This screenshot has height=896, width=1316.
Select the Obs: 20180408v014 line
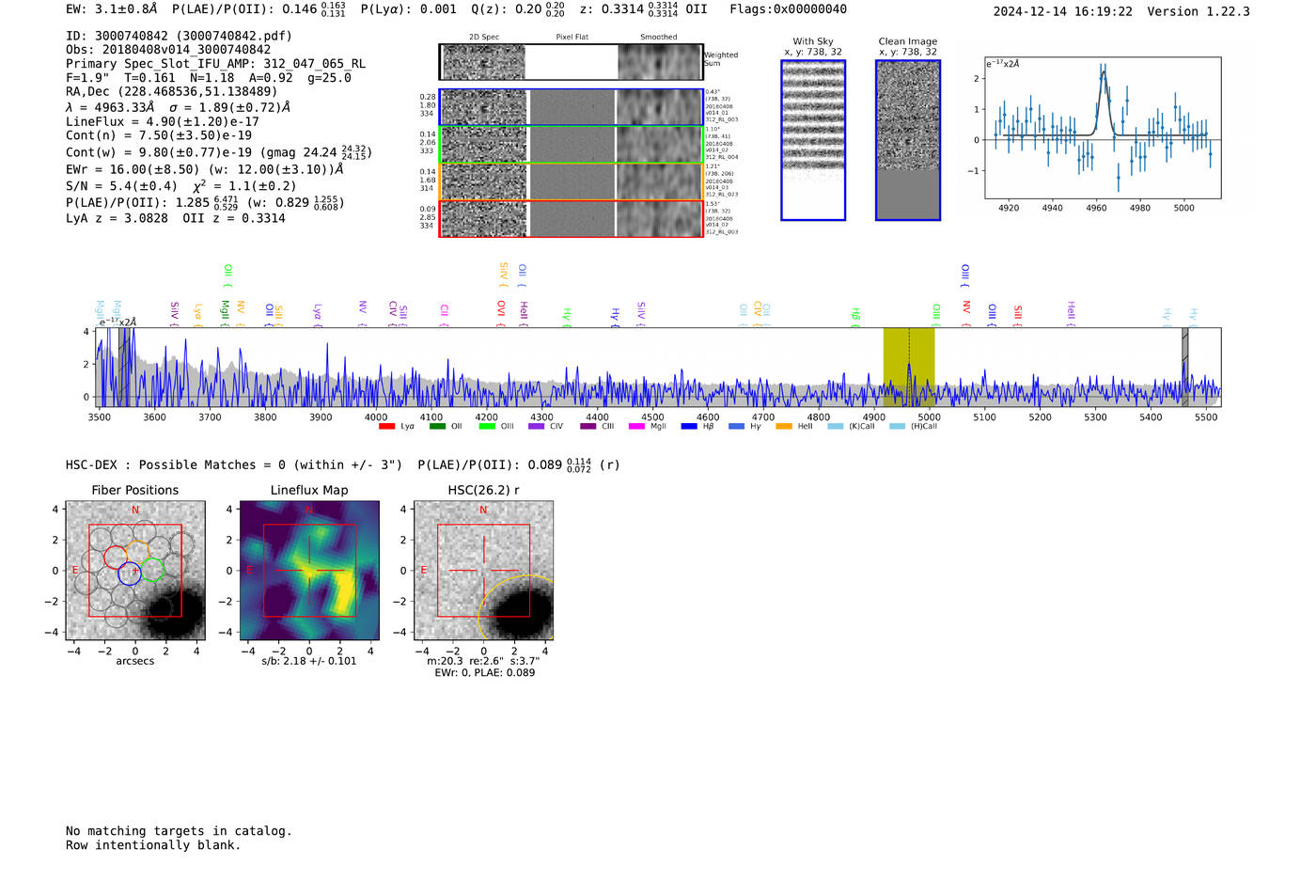168,50
